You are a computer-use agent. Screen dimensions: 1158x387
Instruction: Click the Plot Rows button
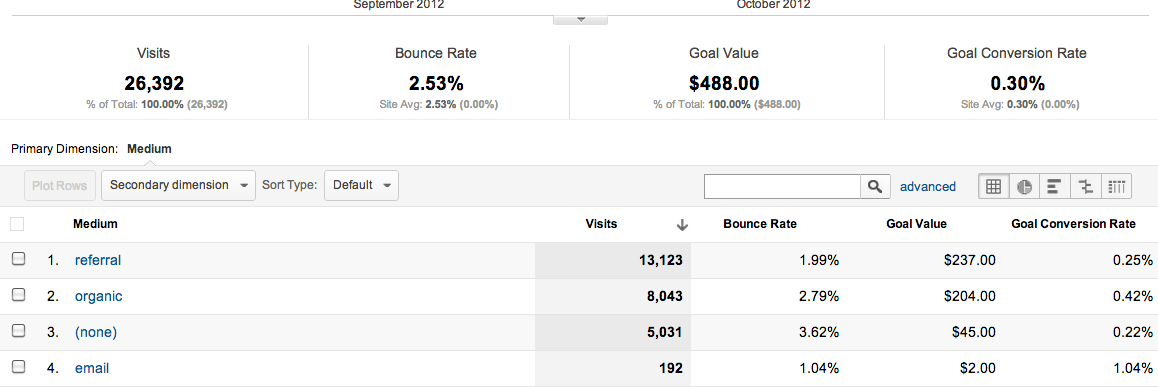(x=60, y=185)
